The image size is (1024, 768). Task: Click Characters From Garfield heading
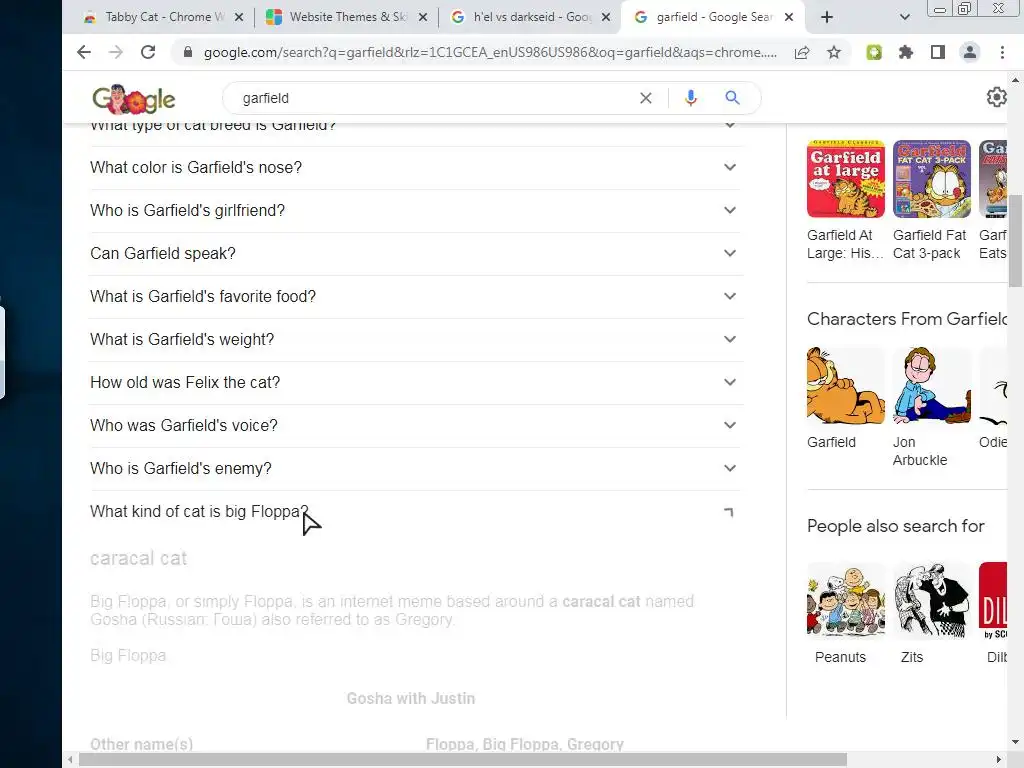(907, 319)
